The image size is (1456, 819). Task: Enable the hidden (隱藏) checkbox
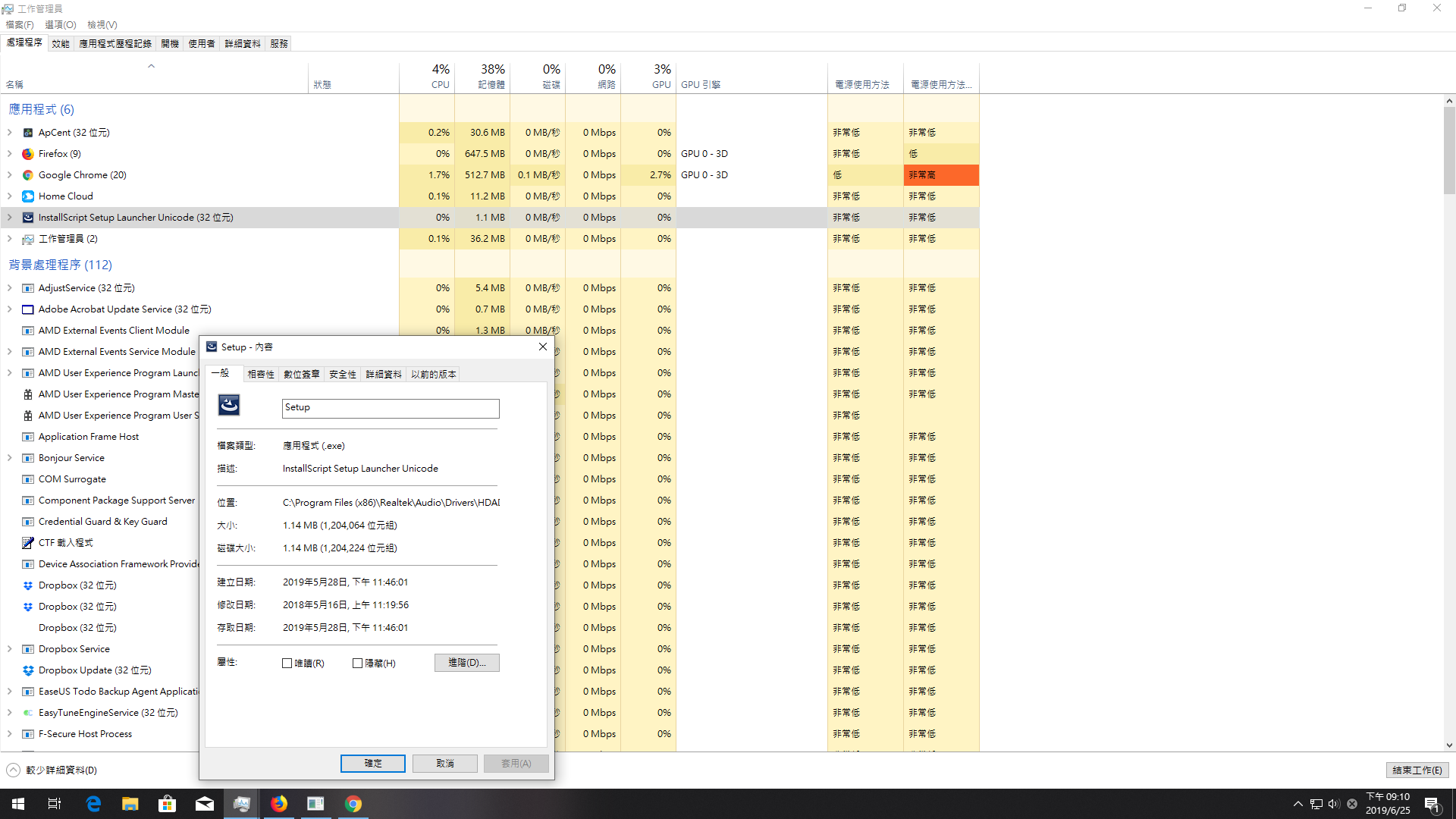(x=358, y=664)
